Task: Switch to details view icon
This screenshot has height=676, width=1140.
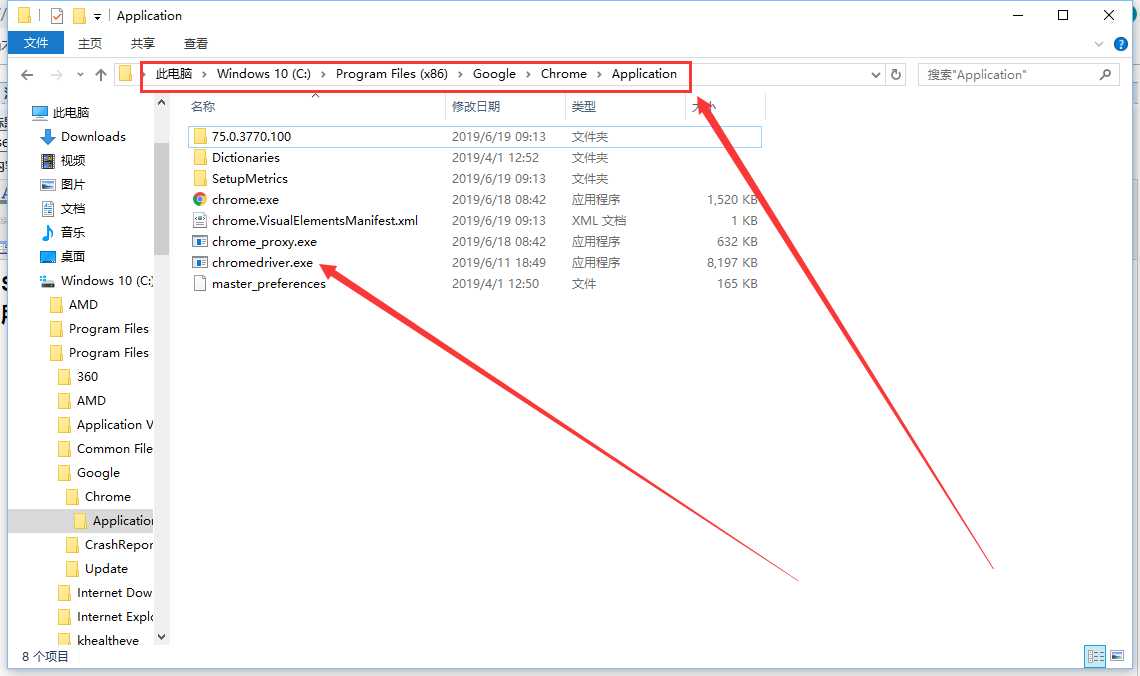Action: pyautogui.click(x=1095, y=656)
